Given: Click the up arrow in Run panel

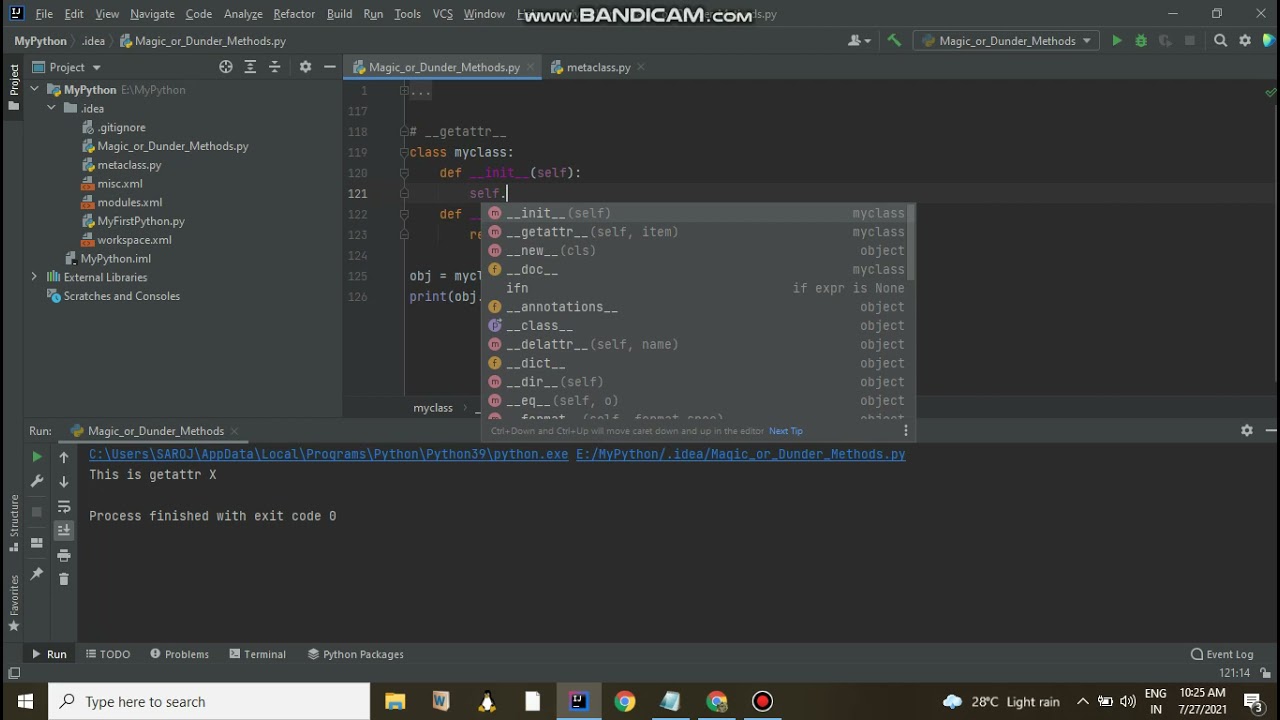Looking at the screenshot, I should coord(64,457).
